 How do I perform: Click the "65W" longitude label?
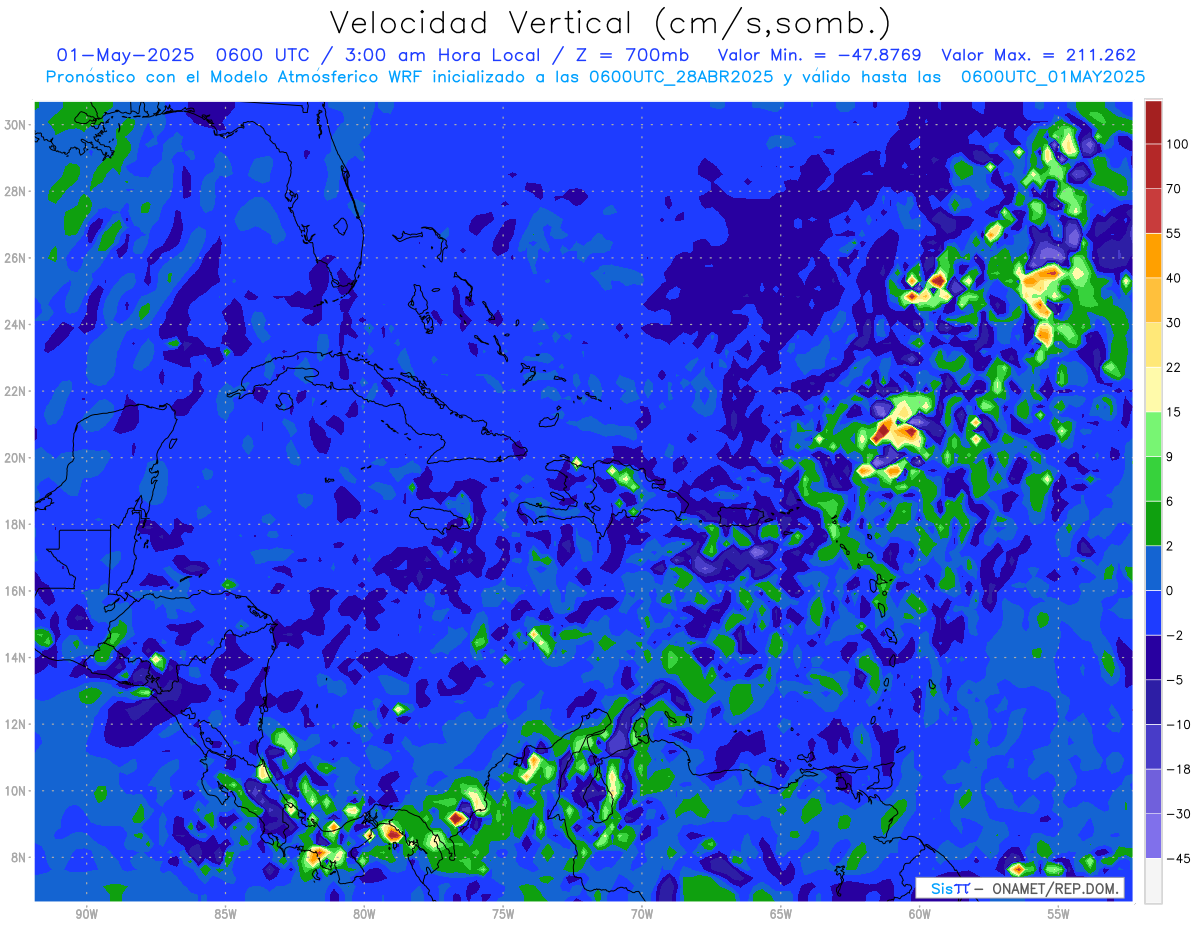pyautogui.click(x=781, y=913)
